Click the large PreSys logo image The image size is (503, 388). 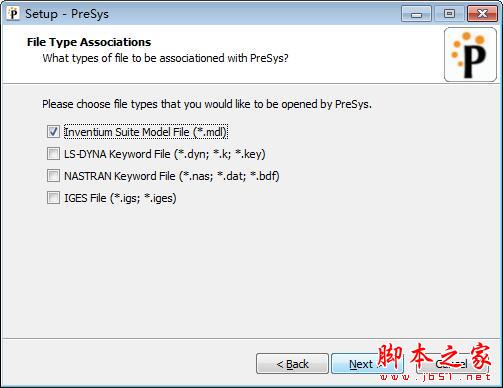point(470,55)
